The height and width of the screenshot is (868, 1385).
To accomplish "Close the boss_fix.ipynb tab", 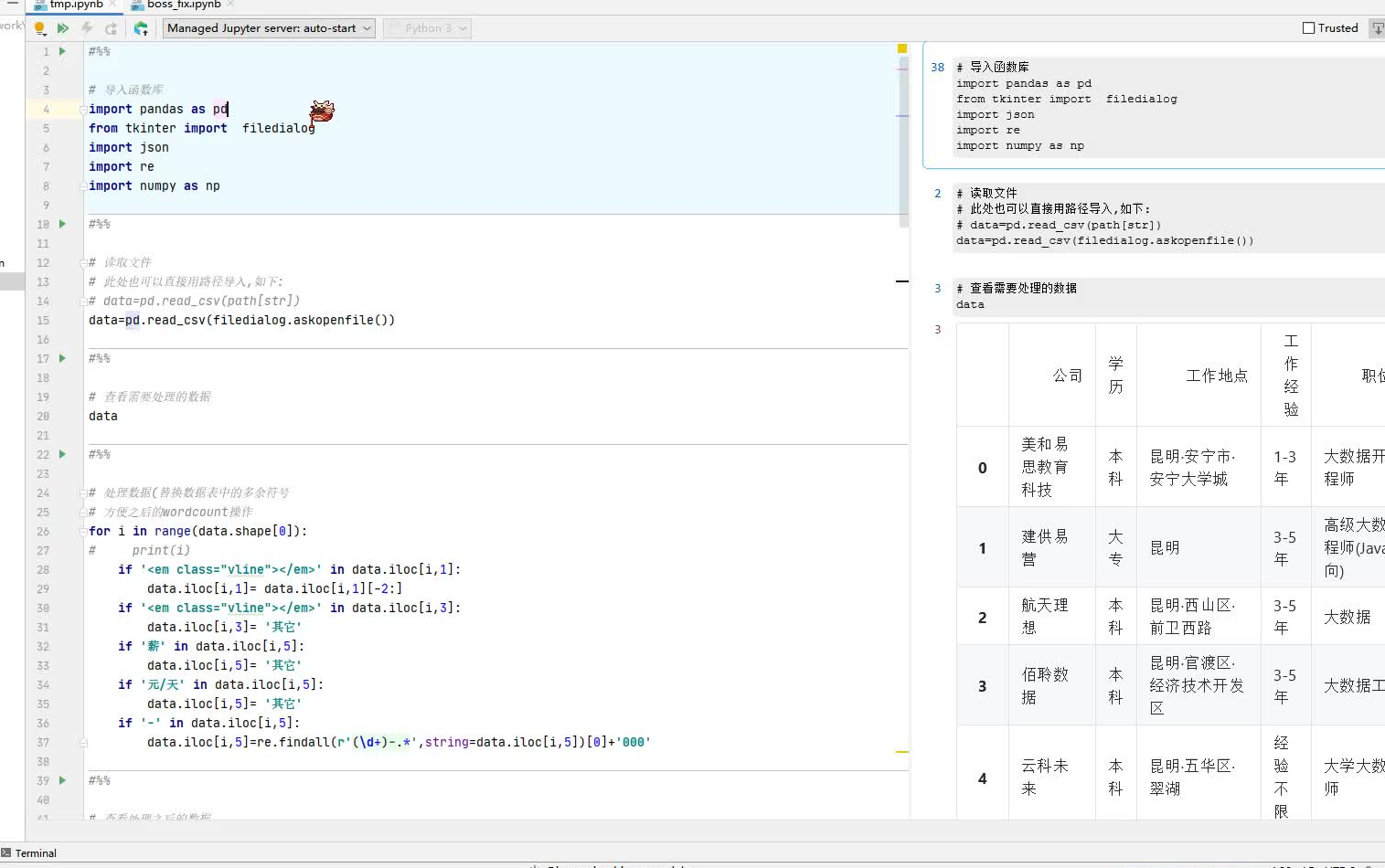I will (229, 4).
